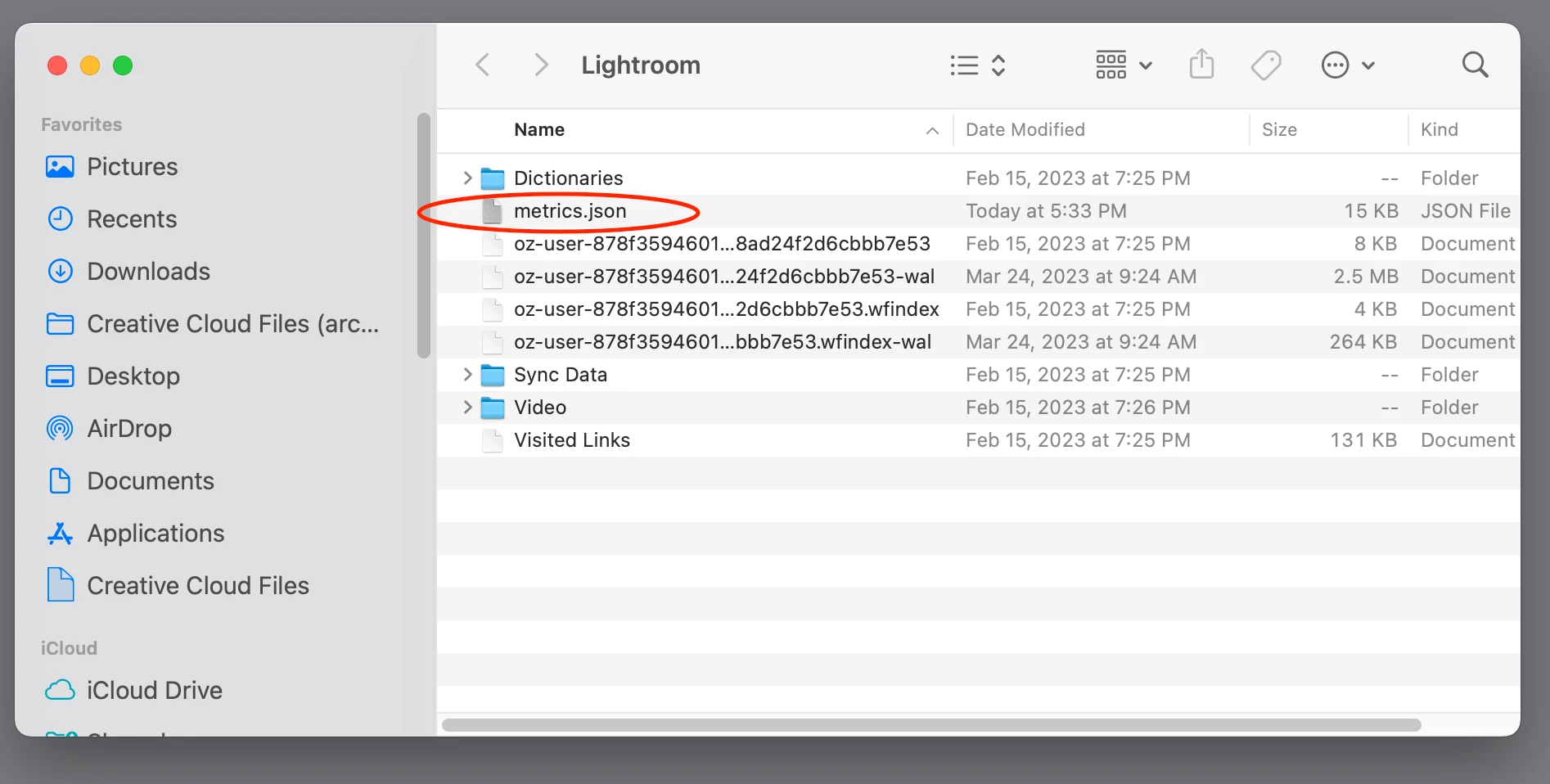Click the iCloud section header

coord(69,648)
